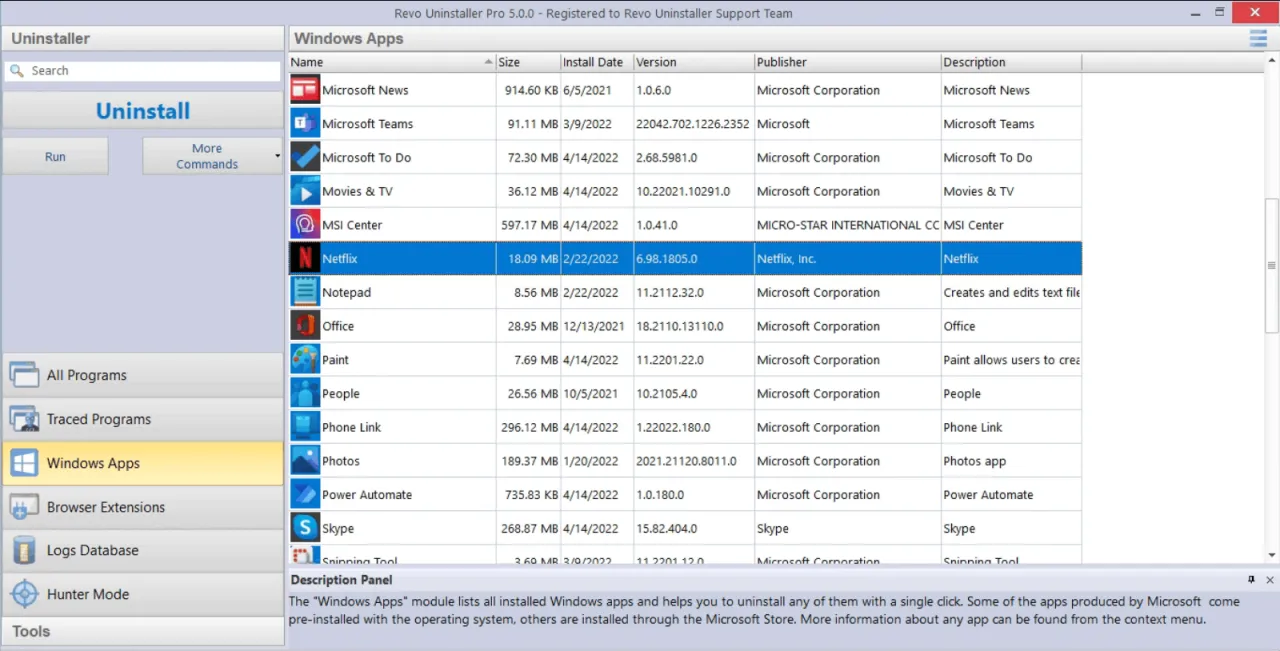The width and height of the screenshot is (1280, 651).
Task: Pin the Description Panel
Action: (1251, 580)
